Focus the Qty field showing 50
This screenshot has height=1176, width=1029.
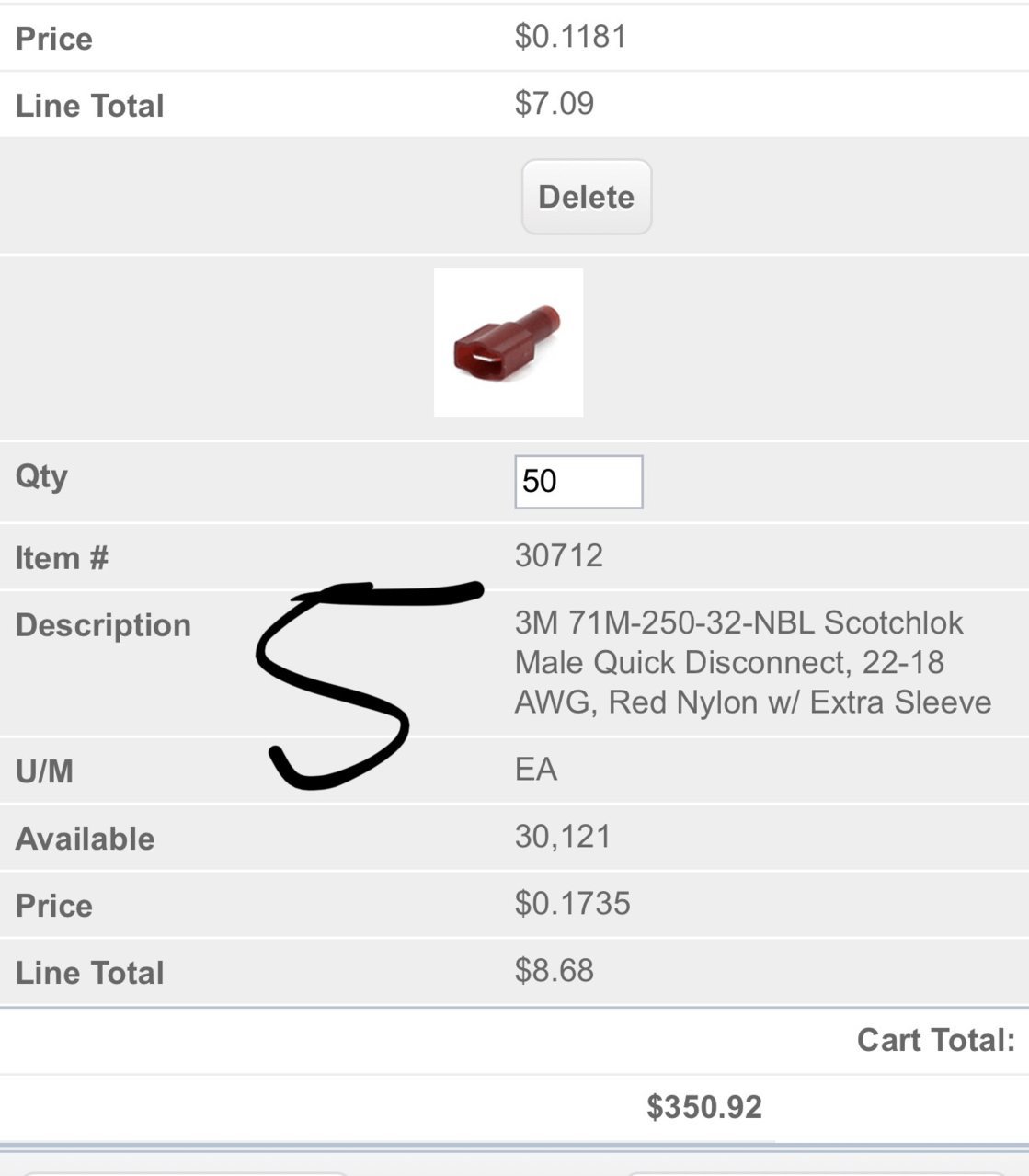(x=578, y=482)
